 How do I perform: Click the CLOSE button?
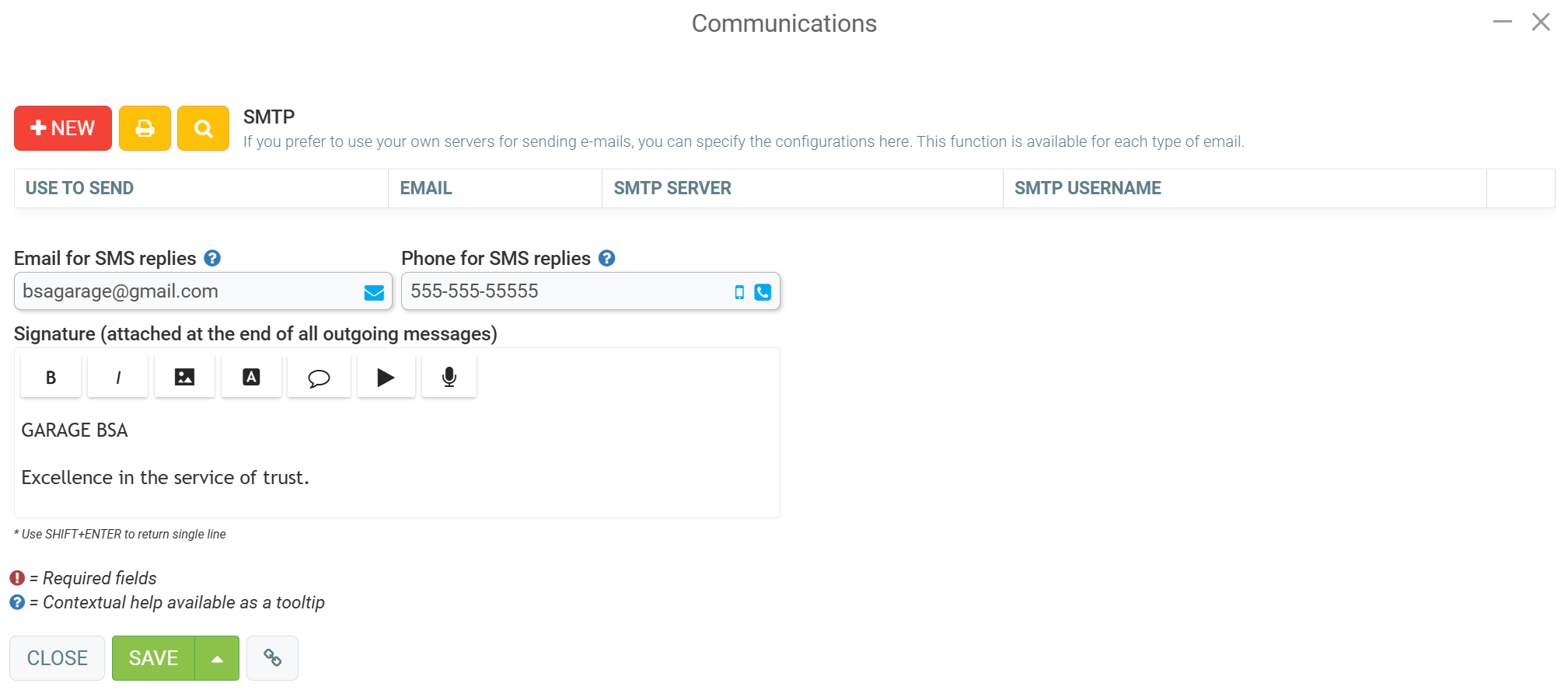coord(56,657)
